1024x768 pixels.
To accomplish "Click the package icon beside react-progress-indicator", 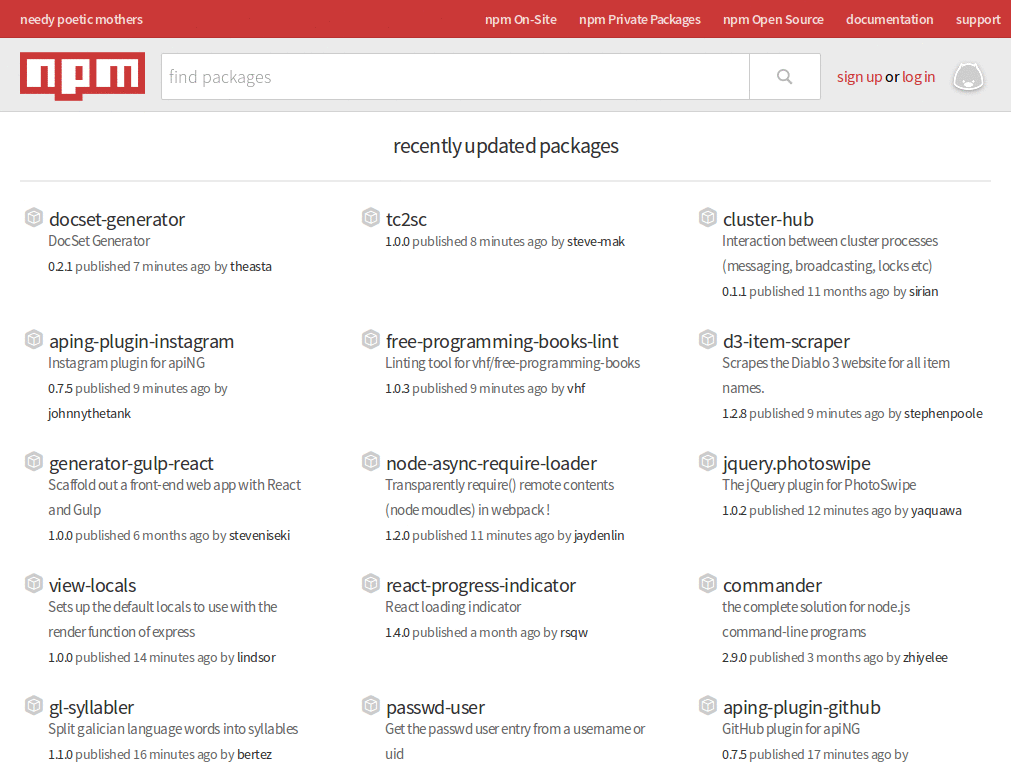I will 371,584.
